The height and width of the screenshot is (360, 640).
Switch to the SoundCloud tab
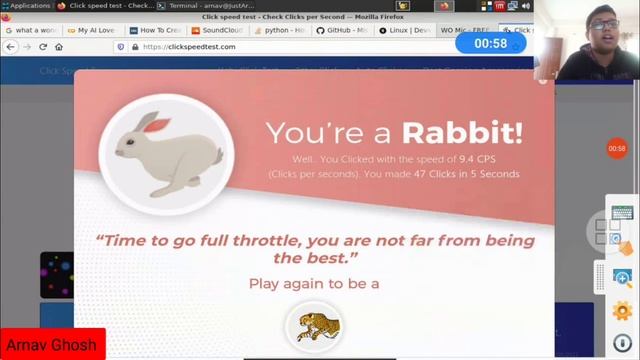(217, 30)
